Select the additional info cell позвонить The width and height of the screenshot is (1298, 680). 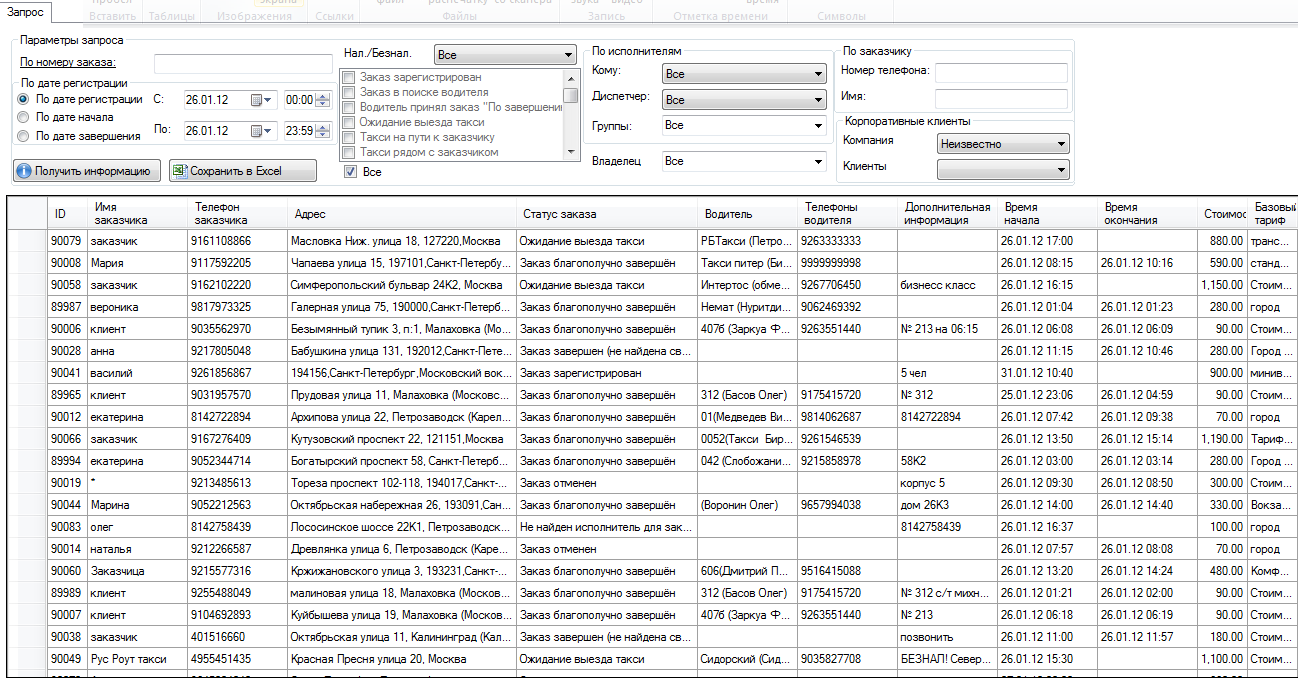pyautogui.click(x=947, y=637)
